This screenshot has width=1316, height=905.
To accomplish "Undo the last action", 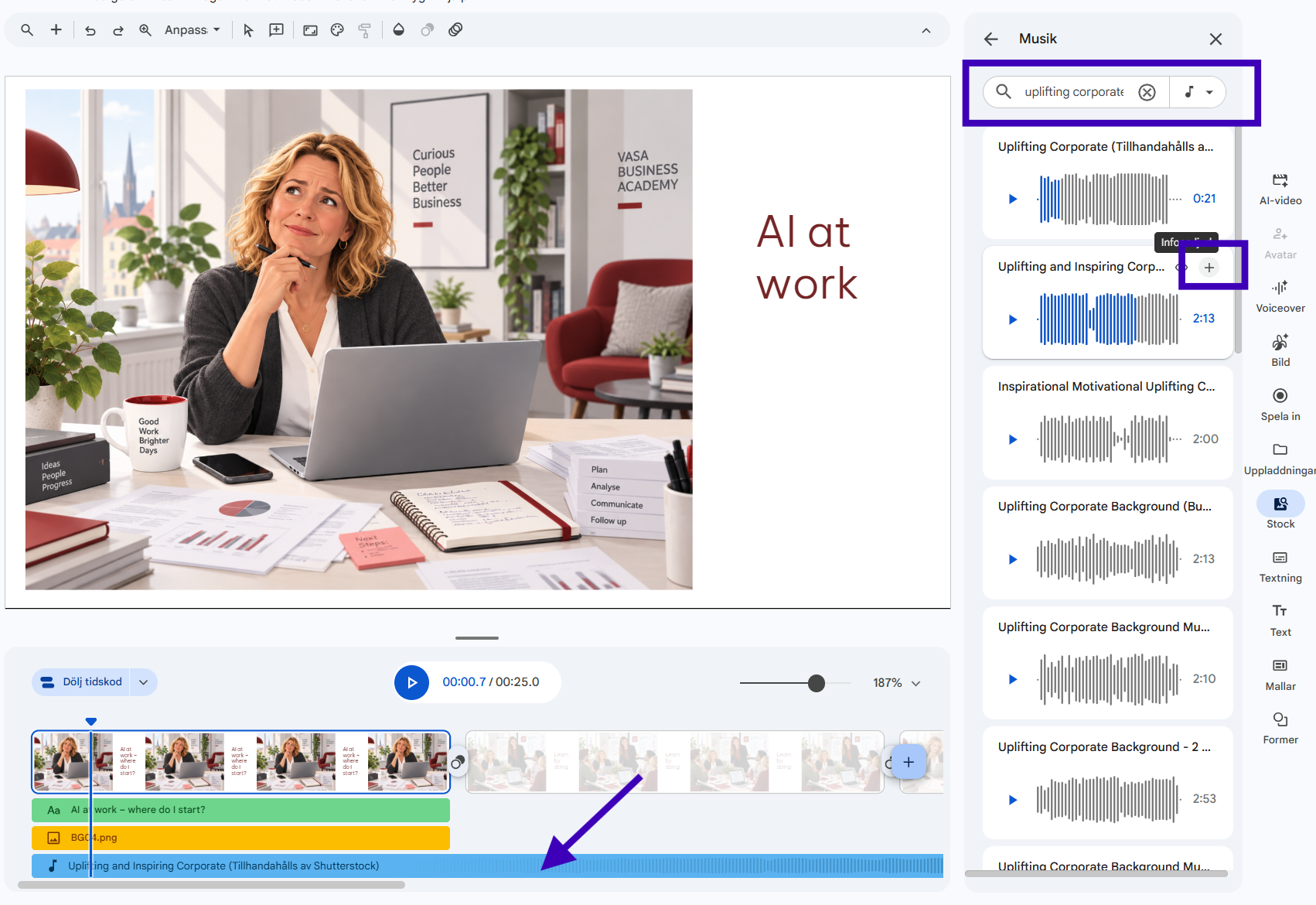I will pyautogui.click(x=90, y=30).
